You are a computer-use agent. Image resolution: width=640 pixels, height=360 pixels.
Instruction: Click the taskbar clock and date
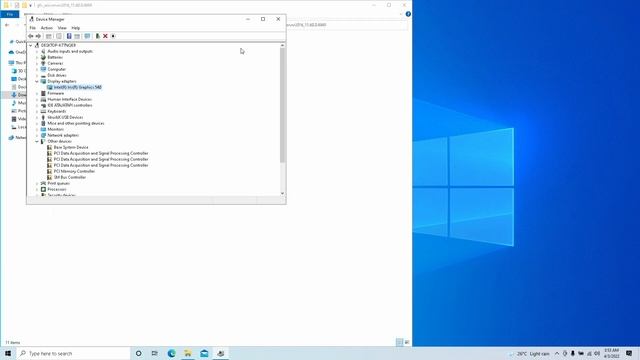click(x=612, y=353)
